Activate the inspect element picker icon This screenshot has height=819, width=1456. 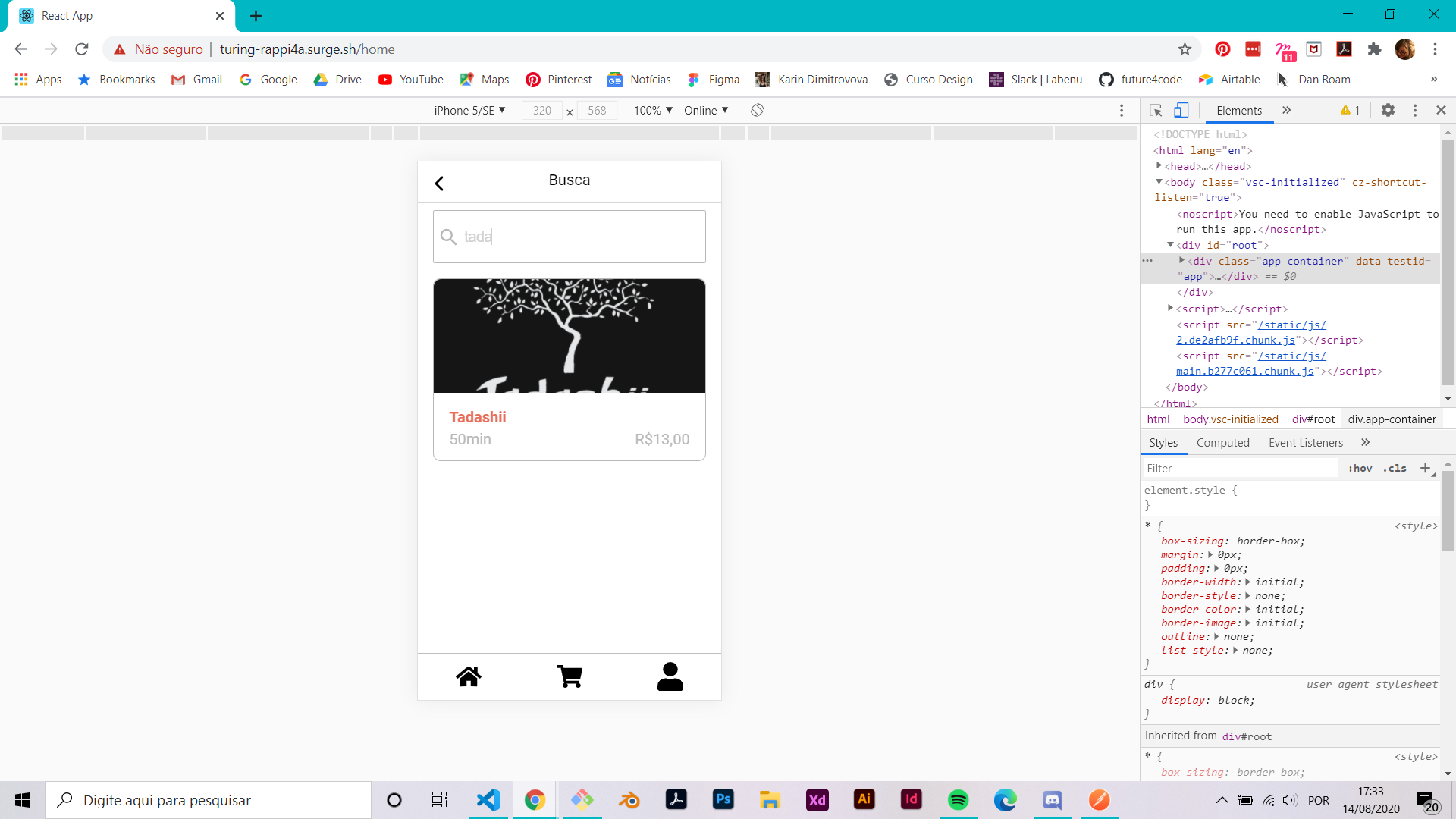(1156, 111)
